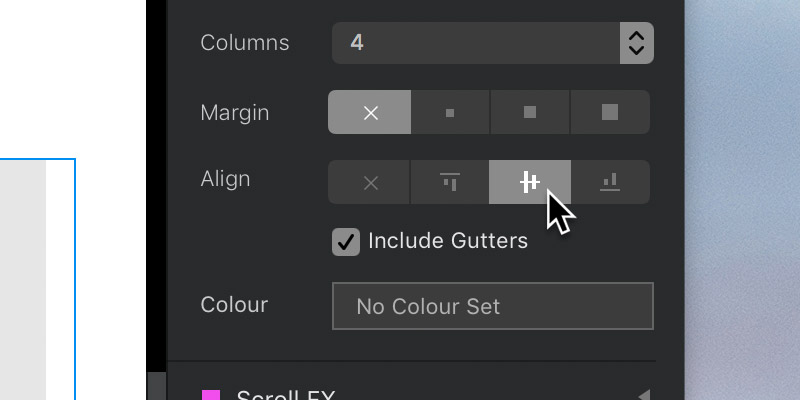Click the pink Scroll FX square

(211, 395)
